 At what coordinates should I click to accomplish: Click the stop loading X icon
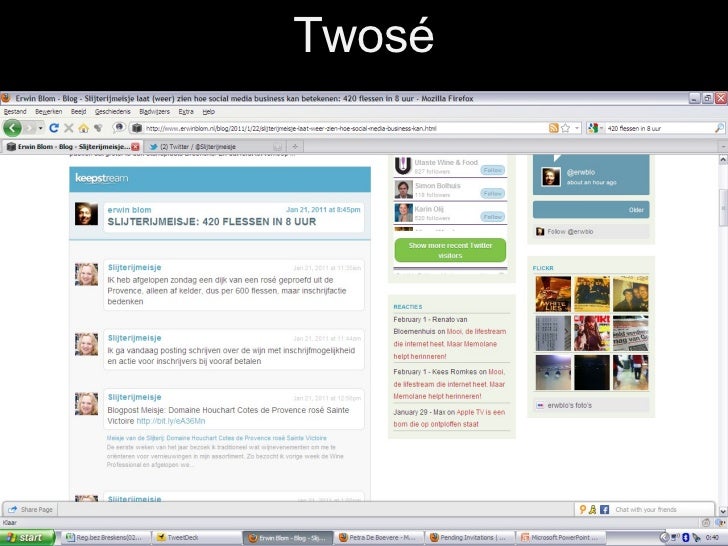[x=69, y=128]
